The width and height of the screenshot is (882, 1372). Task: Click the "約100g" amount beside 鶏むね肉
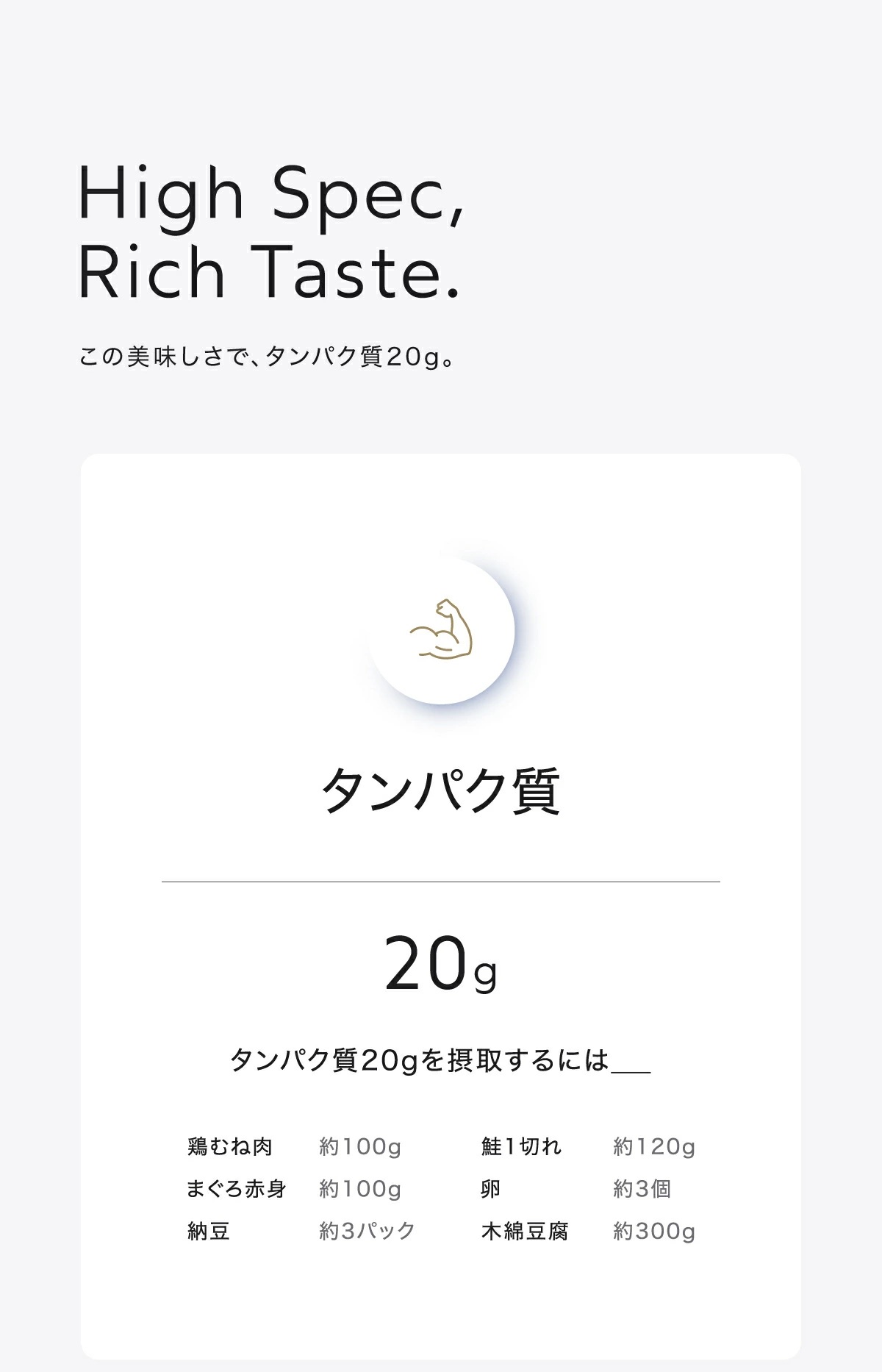click(360, 1146)
